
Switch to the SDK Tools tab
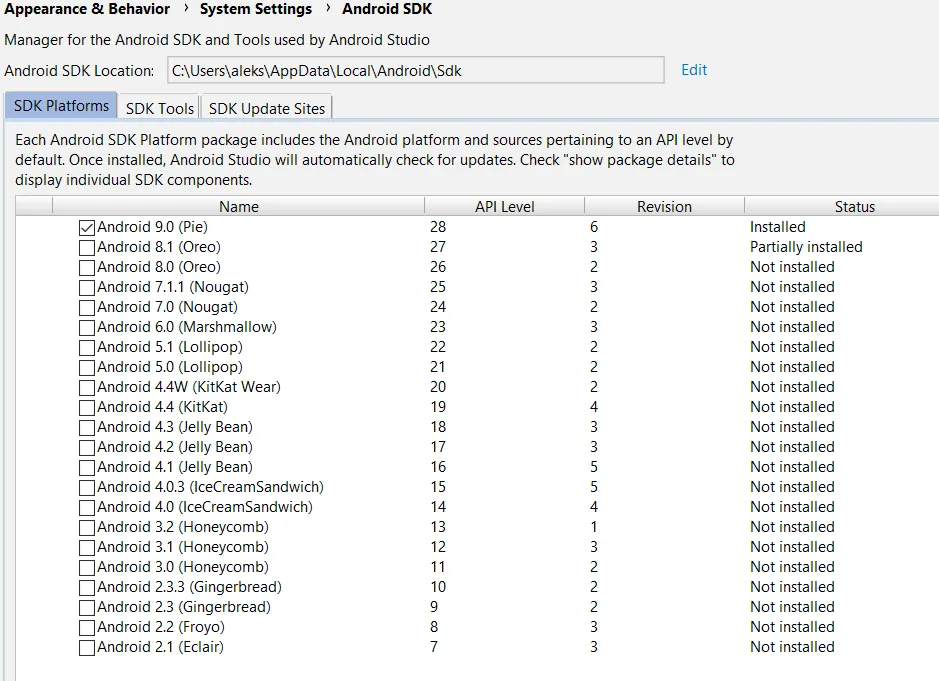160,108
